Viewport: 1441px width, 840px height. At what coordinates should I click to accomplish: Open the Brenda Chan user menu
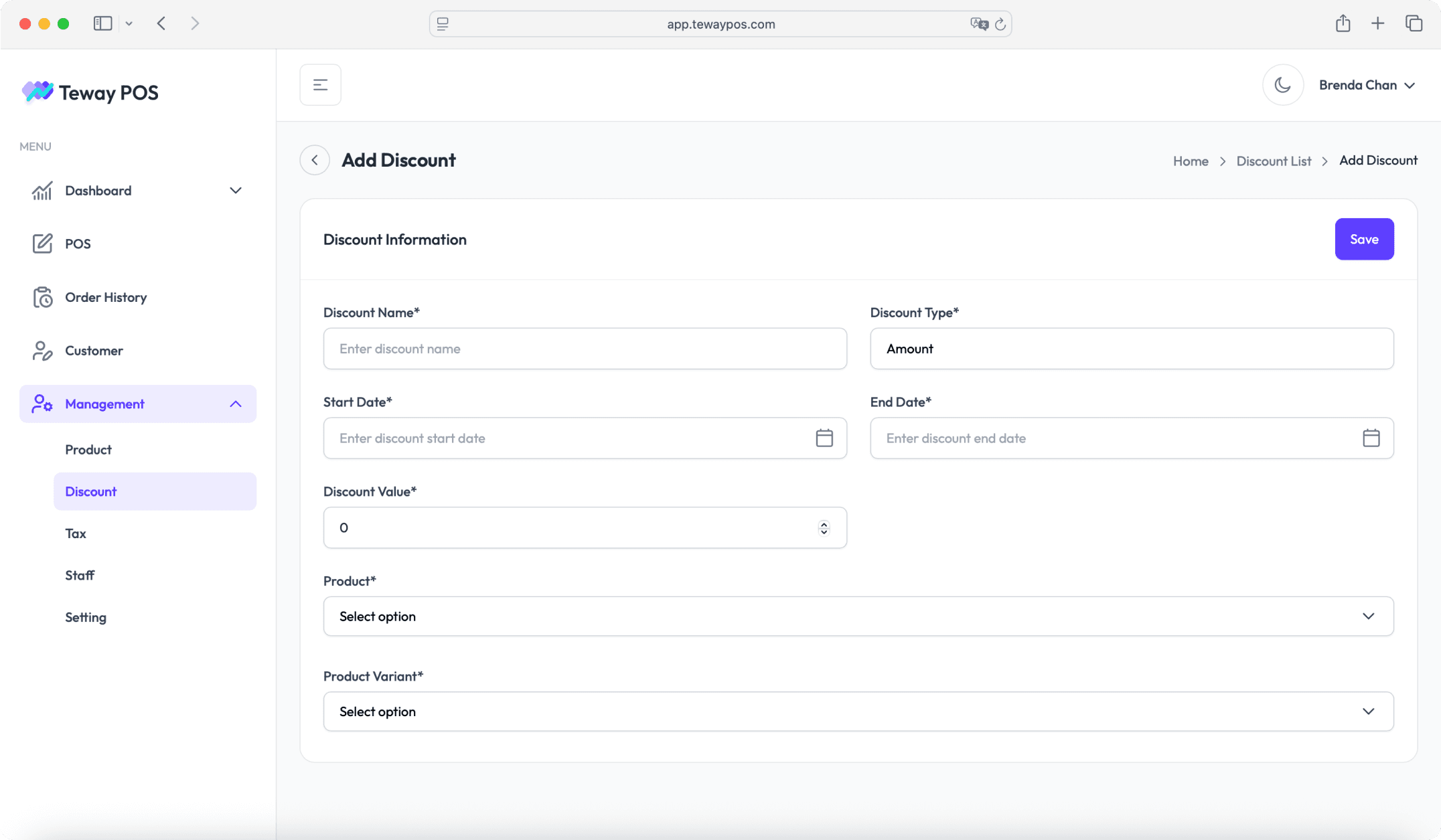click(1367, 85)
